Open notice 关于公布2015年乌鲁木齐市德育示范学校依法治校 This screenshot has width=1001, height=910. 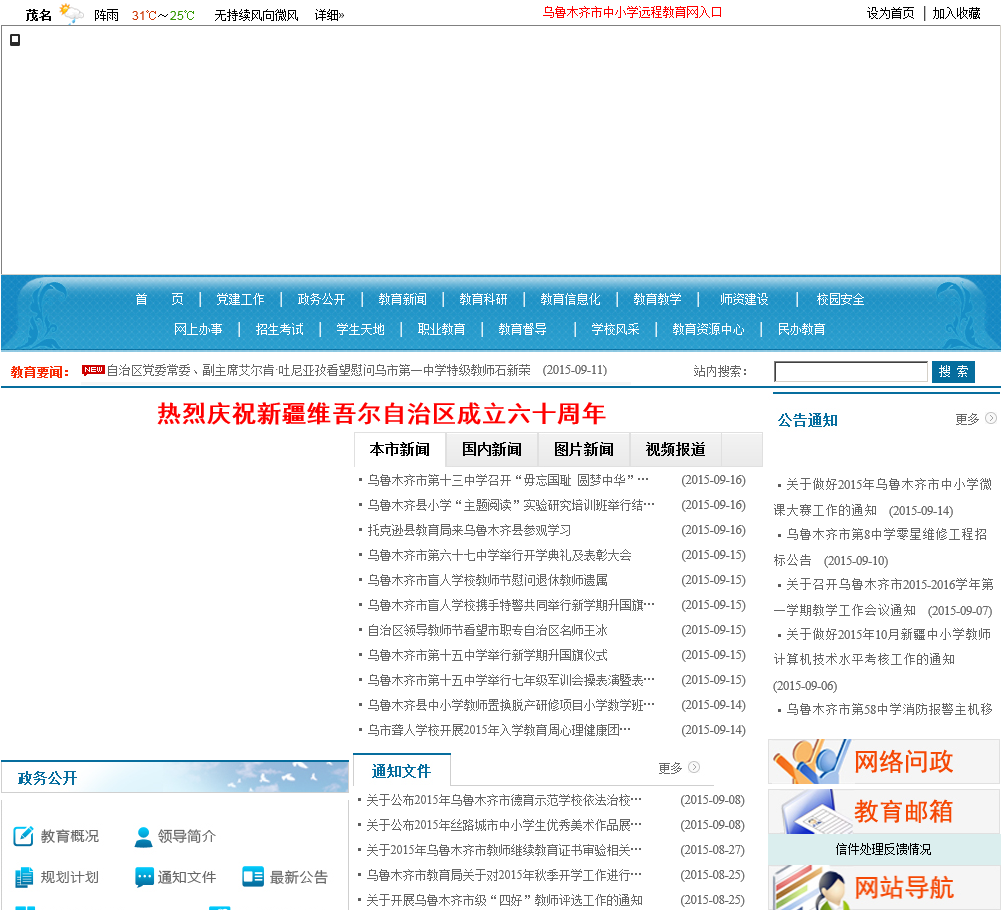tap(504, 800)
